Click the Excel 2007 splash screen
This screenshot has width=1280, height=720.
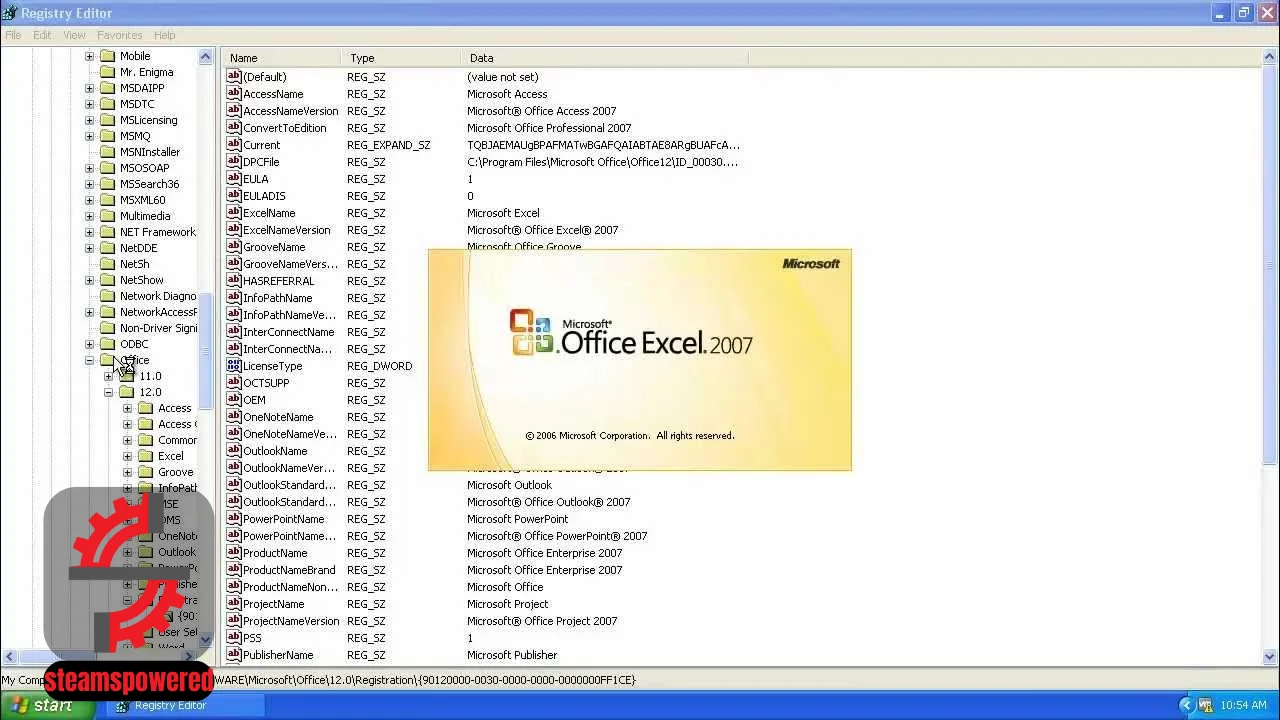point(640,360)
